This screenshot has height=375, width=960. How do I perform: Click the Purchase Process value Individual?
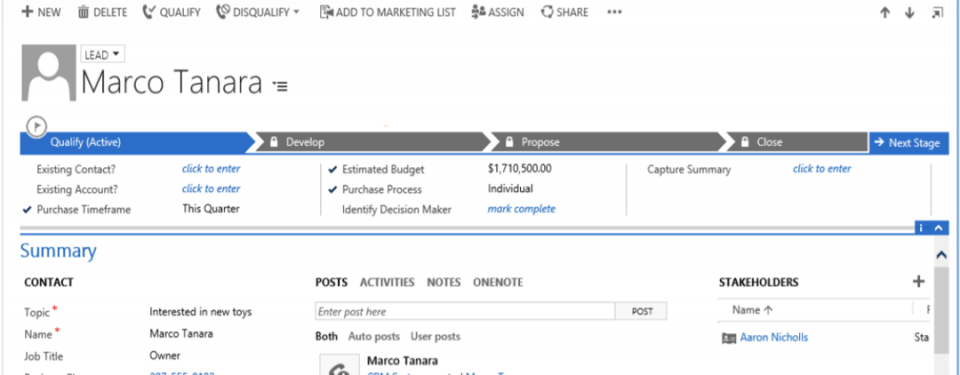tap(510, 189)
